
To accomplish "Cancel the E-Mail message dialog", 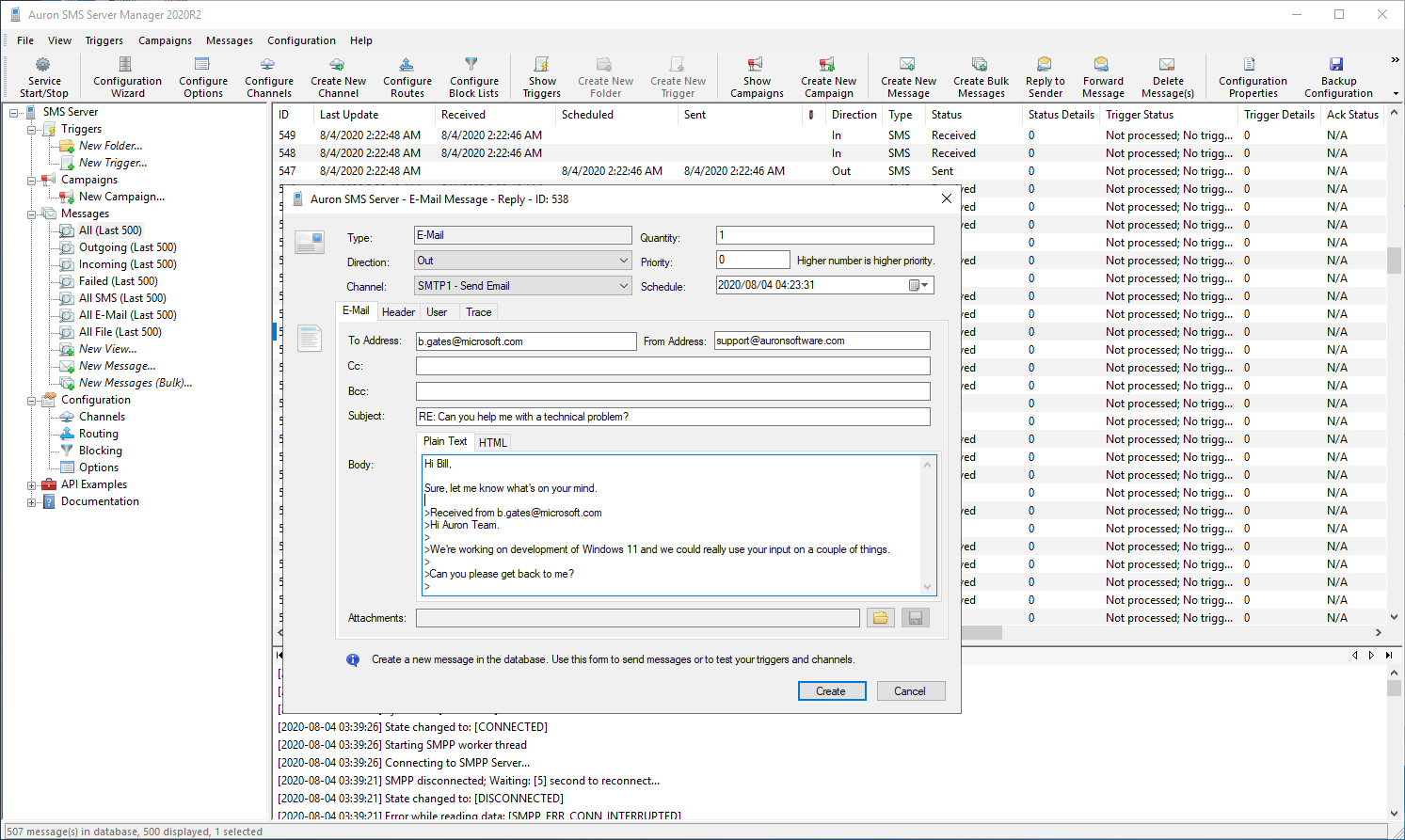I will click(x=910, y=691).
